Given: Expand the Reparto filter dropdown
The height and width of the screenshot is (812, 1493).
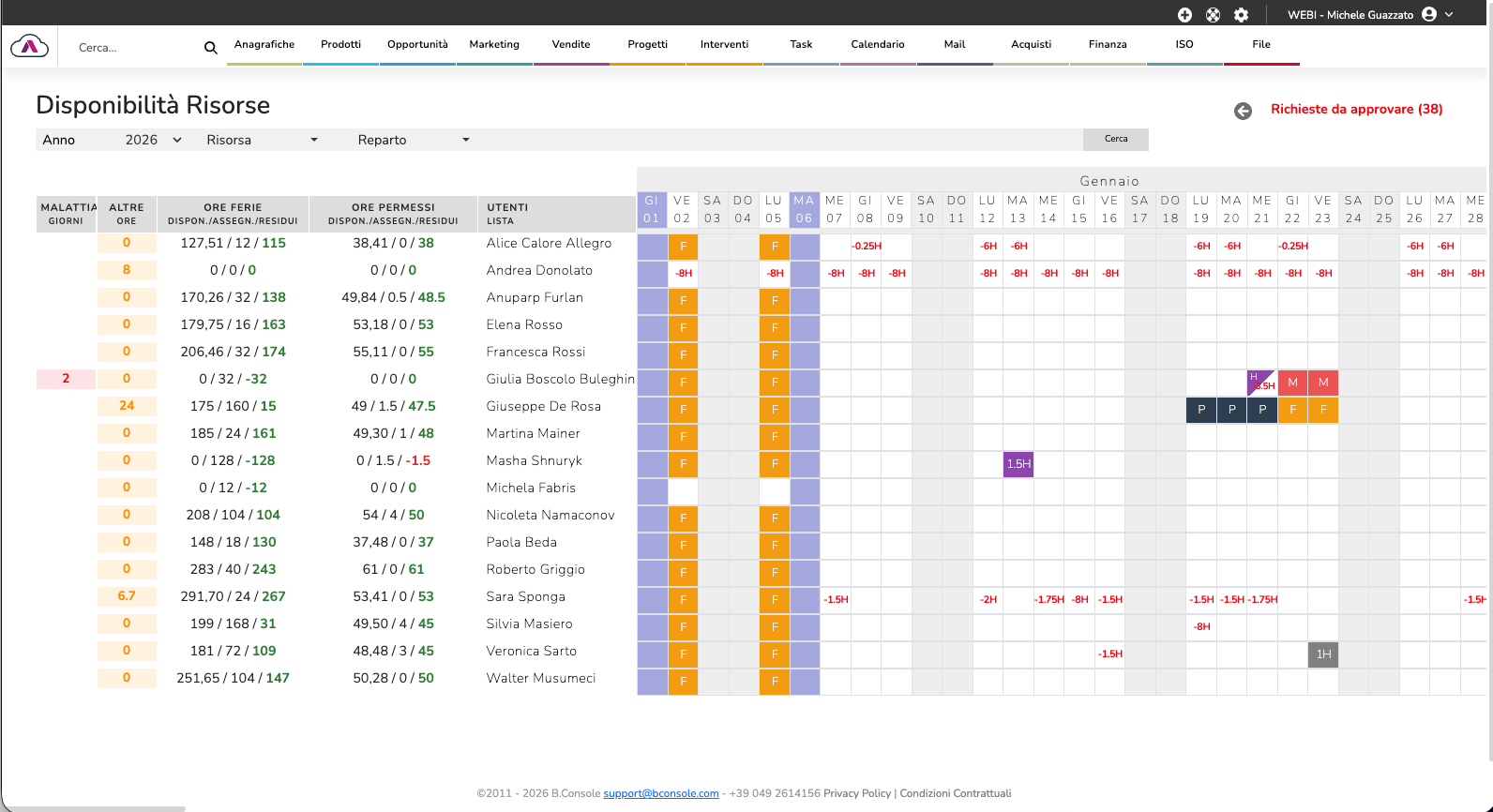Looking at the screenshot, I should point(414,140).
